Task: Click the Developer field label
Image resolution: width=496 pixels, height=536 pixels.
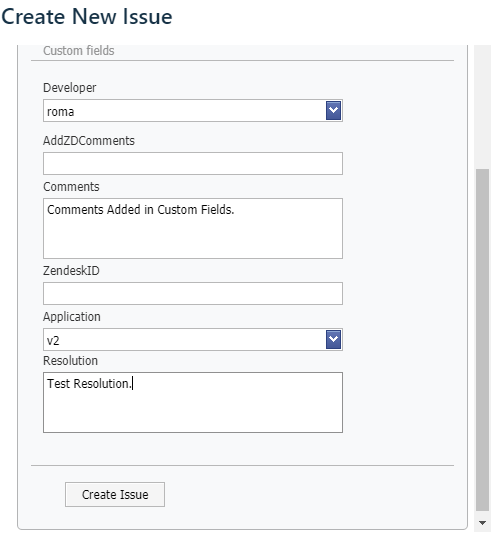Action: pyautogui.click(x=70, y=88)
